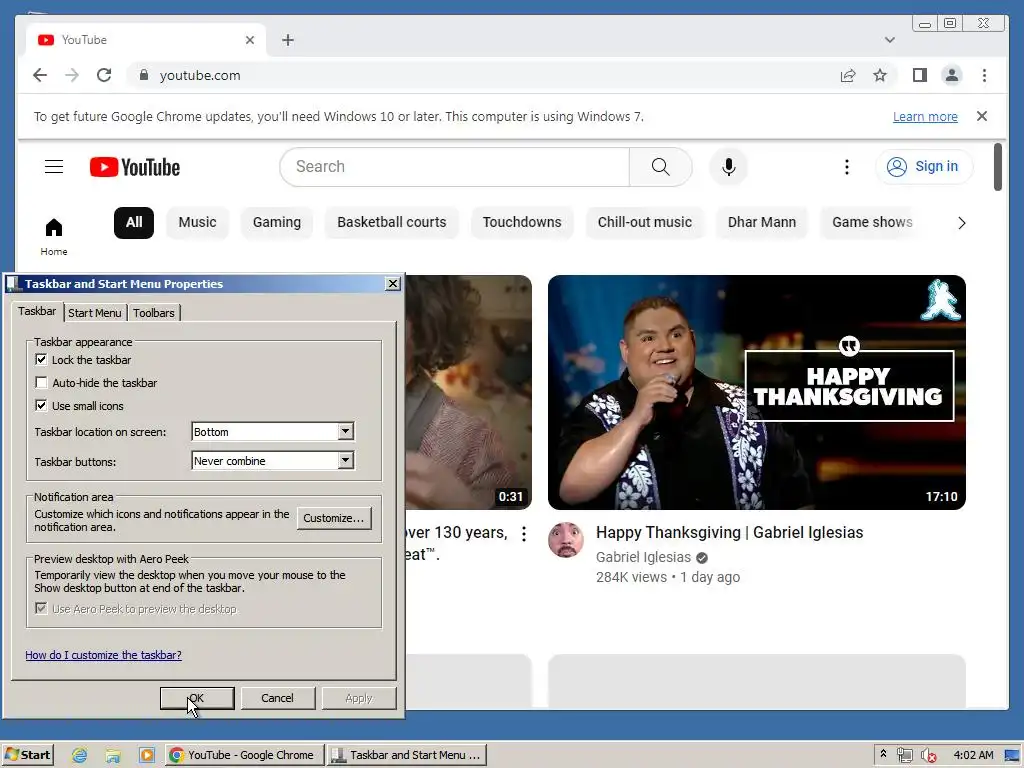Click the Learn more link
Image resolution: width=1024 pixels, height=768 pixels.
925,116
